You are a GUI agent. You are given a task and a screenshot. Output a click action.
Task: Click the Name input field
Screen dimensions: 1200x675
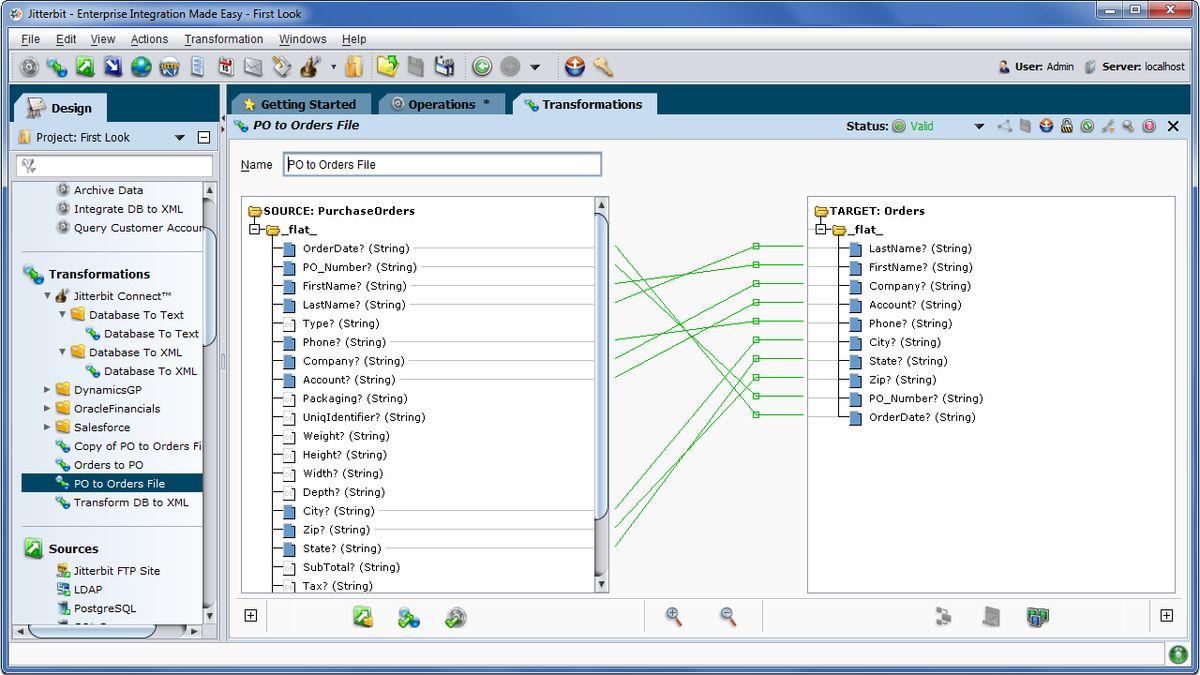(x=443, y=164)
